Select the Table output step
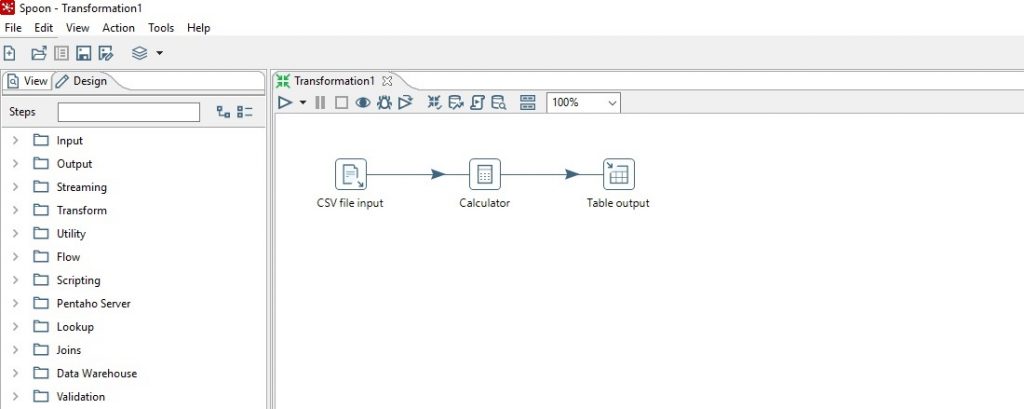Viewport: 1024px width, 409px height. 618,174
